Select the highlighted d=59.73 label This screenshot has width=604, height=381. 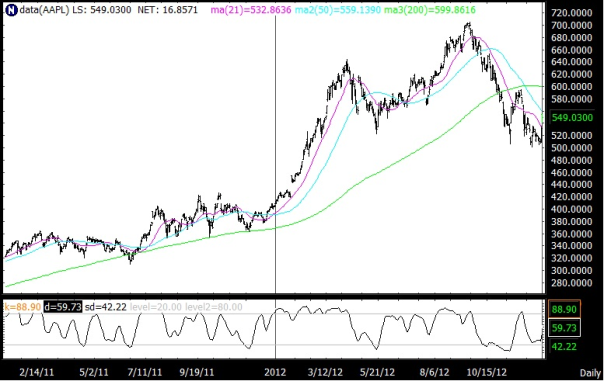pos(62,307)
